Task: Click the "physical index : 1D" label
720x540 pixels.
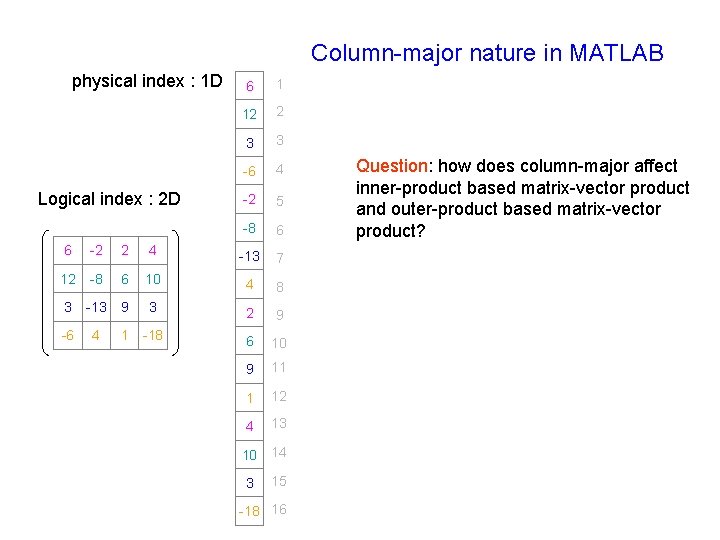Action: [147, 81]
